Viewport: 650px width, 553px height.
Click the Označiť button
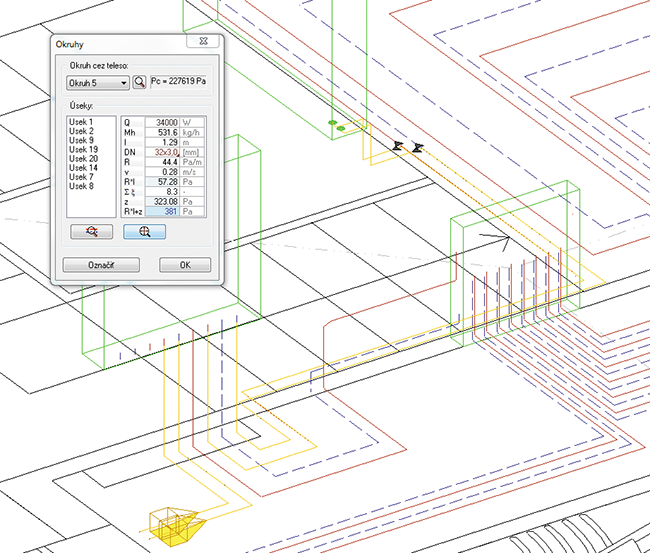point(101,265)
